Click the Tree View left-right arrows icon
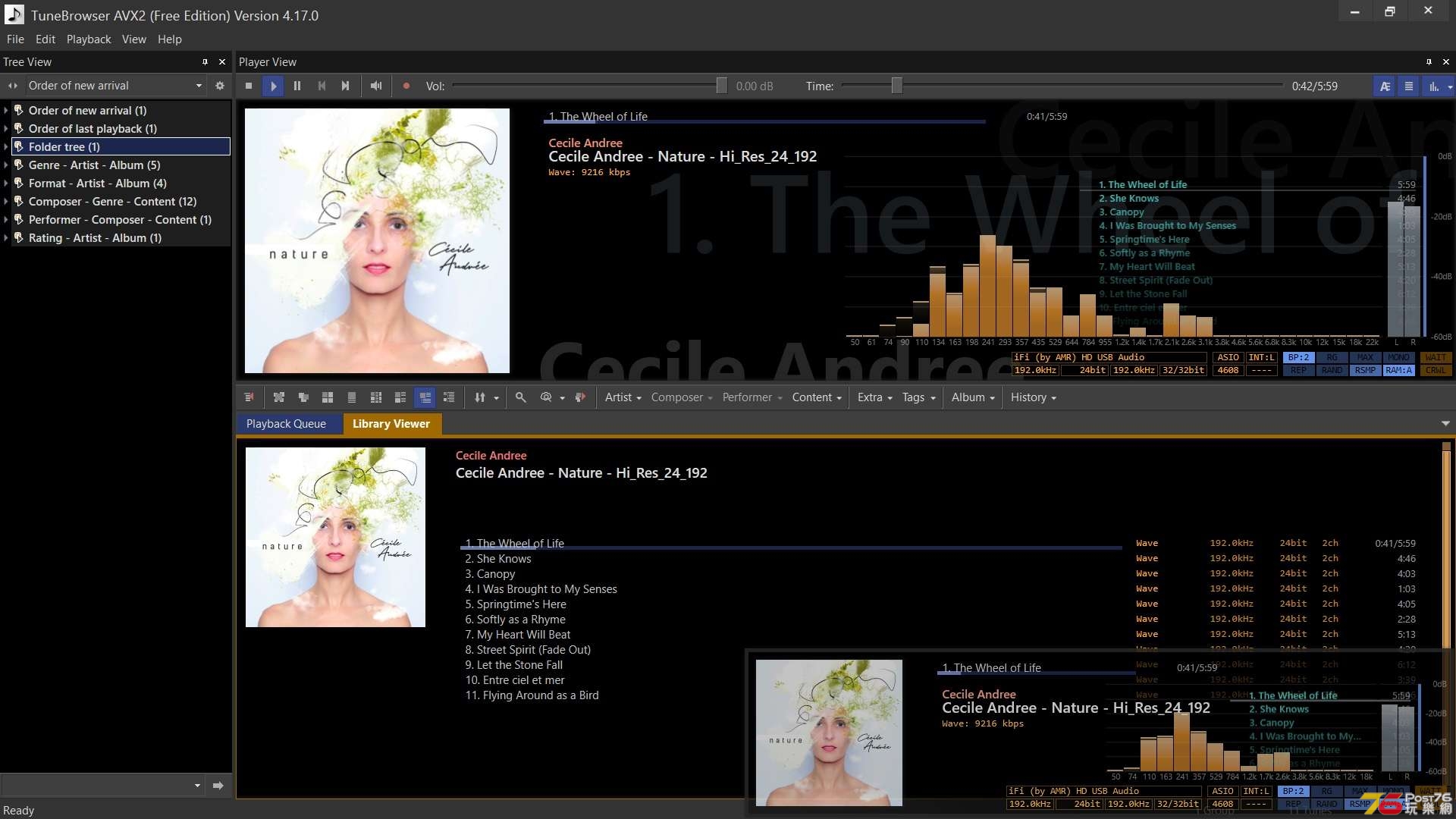Image resolution: width=1456 pixels, height=819 pixels. pyautogui.click(x=13, y=86)
